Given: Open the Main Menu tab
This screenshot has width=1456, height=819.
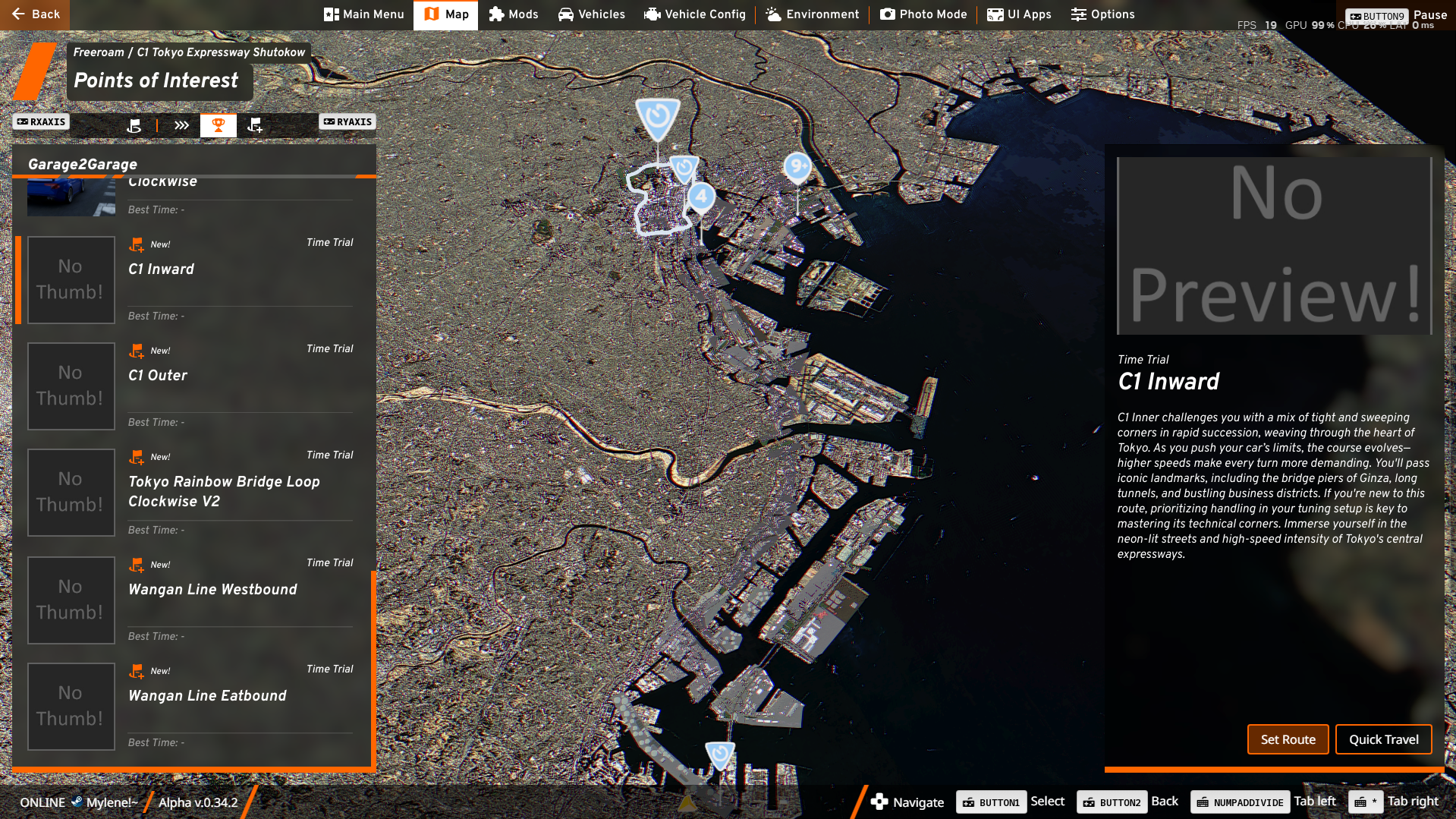Looking at the screenshot, I should click(364, 14).
